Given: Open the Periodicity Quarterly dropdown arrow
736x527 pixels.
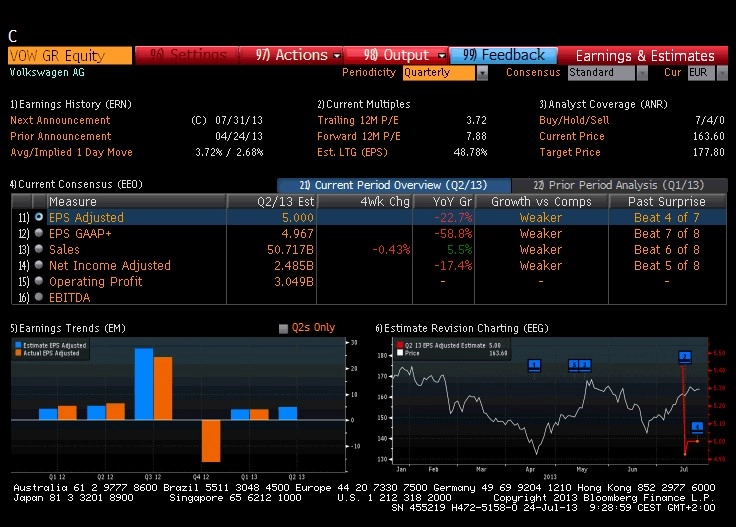Looking at the screenshot, I should coord(482,73).
